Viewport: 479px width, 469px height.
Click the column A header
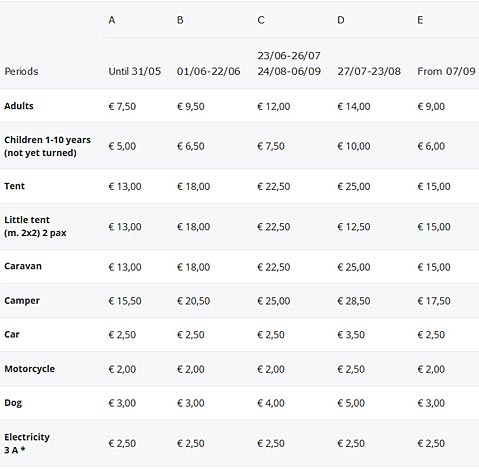point(112,20)
